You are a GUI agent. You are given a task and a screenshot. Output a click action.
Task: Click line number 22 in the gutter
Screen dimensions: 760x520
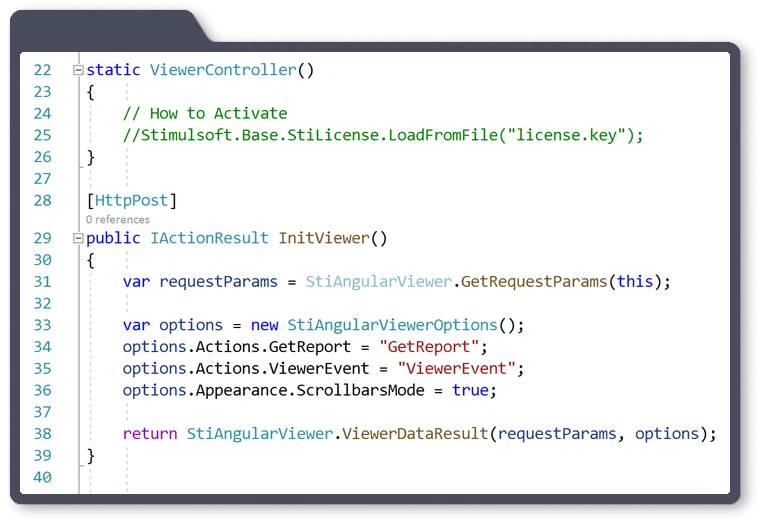[x=43, y=70]
